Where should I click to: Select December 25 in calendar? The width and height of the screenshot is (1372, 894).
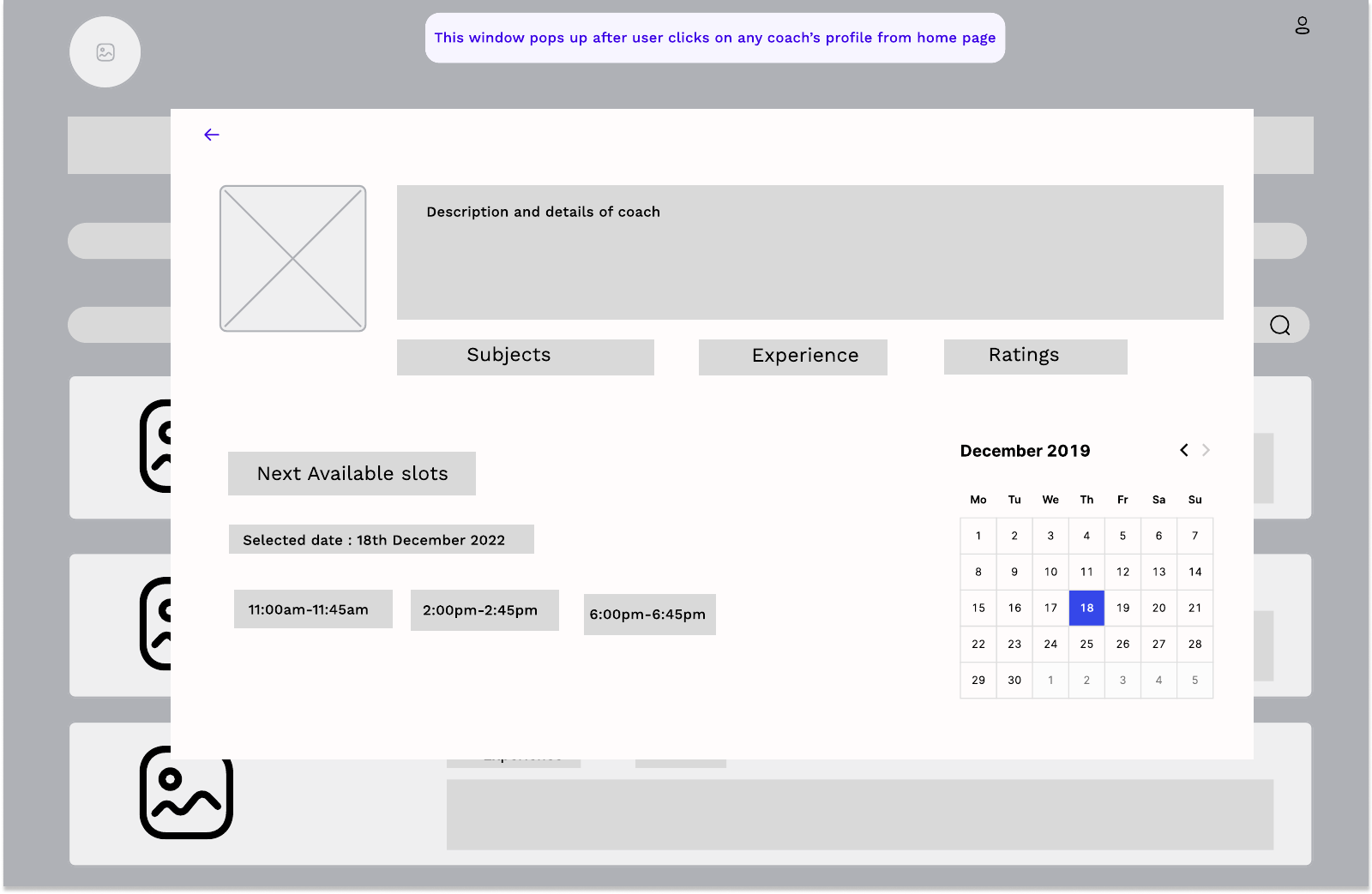(1086, 644)
